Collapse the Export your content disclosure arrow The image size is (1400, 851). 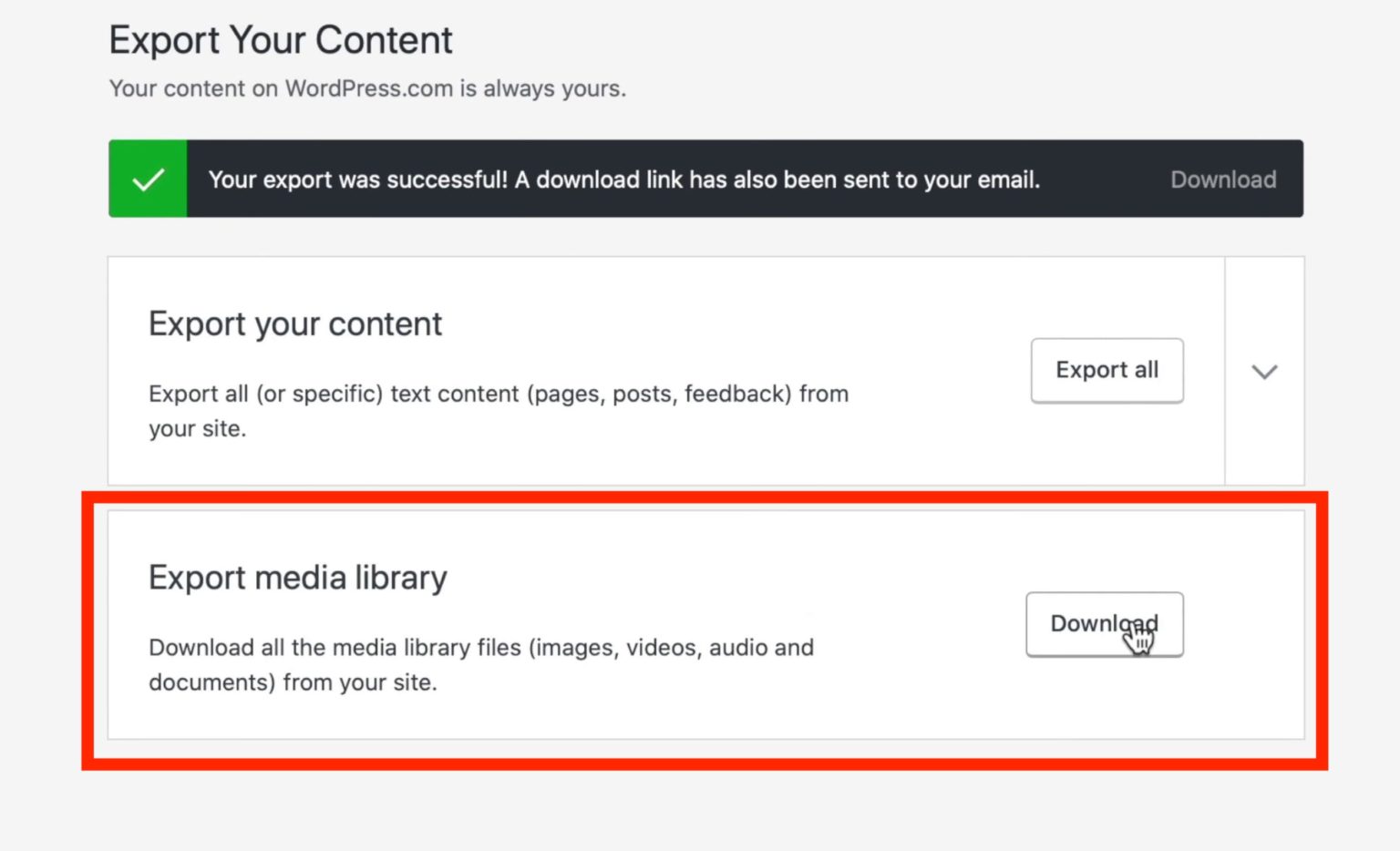pos(1264,372)
